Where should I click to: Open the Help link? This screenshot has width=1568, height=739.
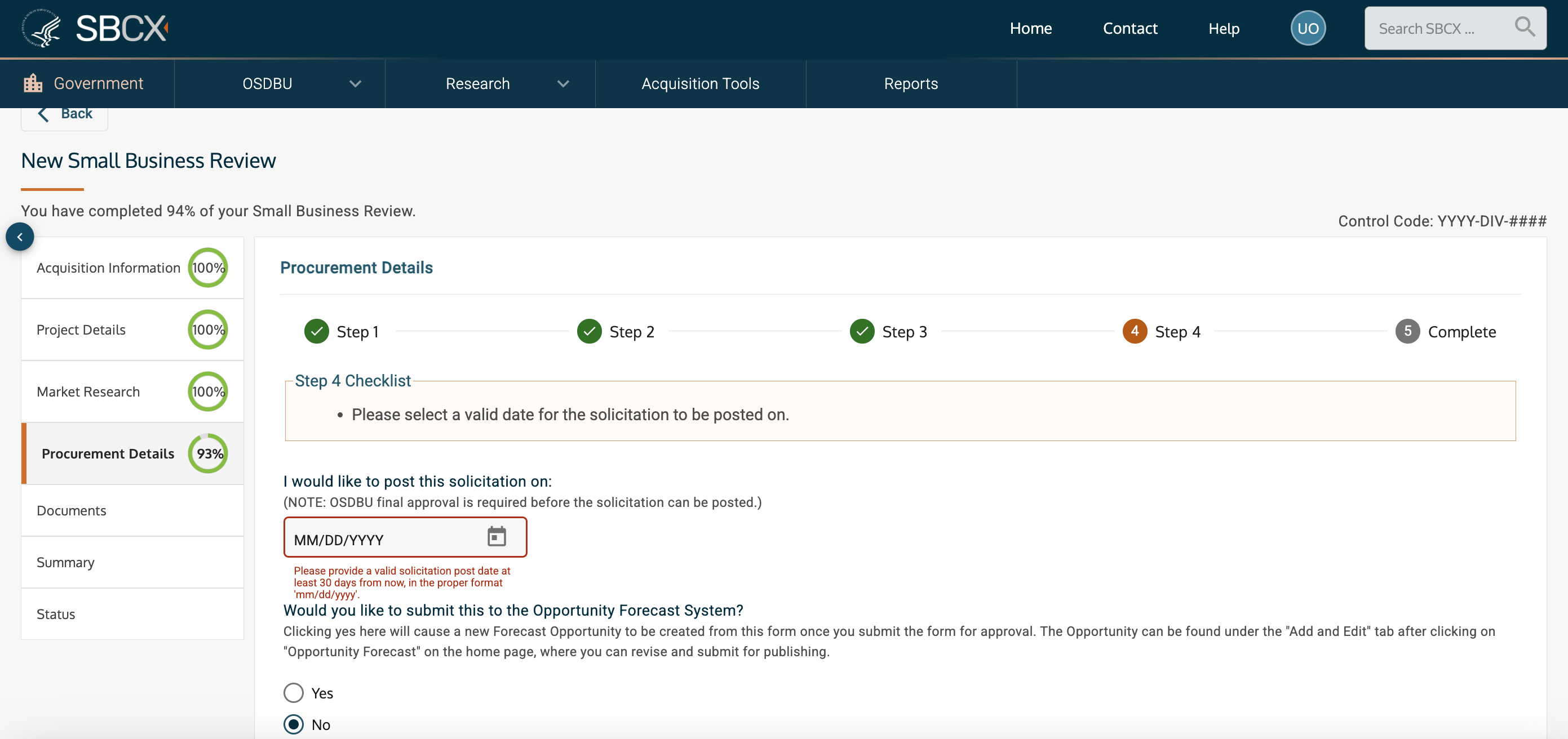point(1224,28)
